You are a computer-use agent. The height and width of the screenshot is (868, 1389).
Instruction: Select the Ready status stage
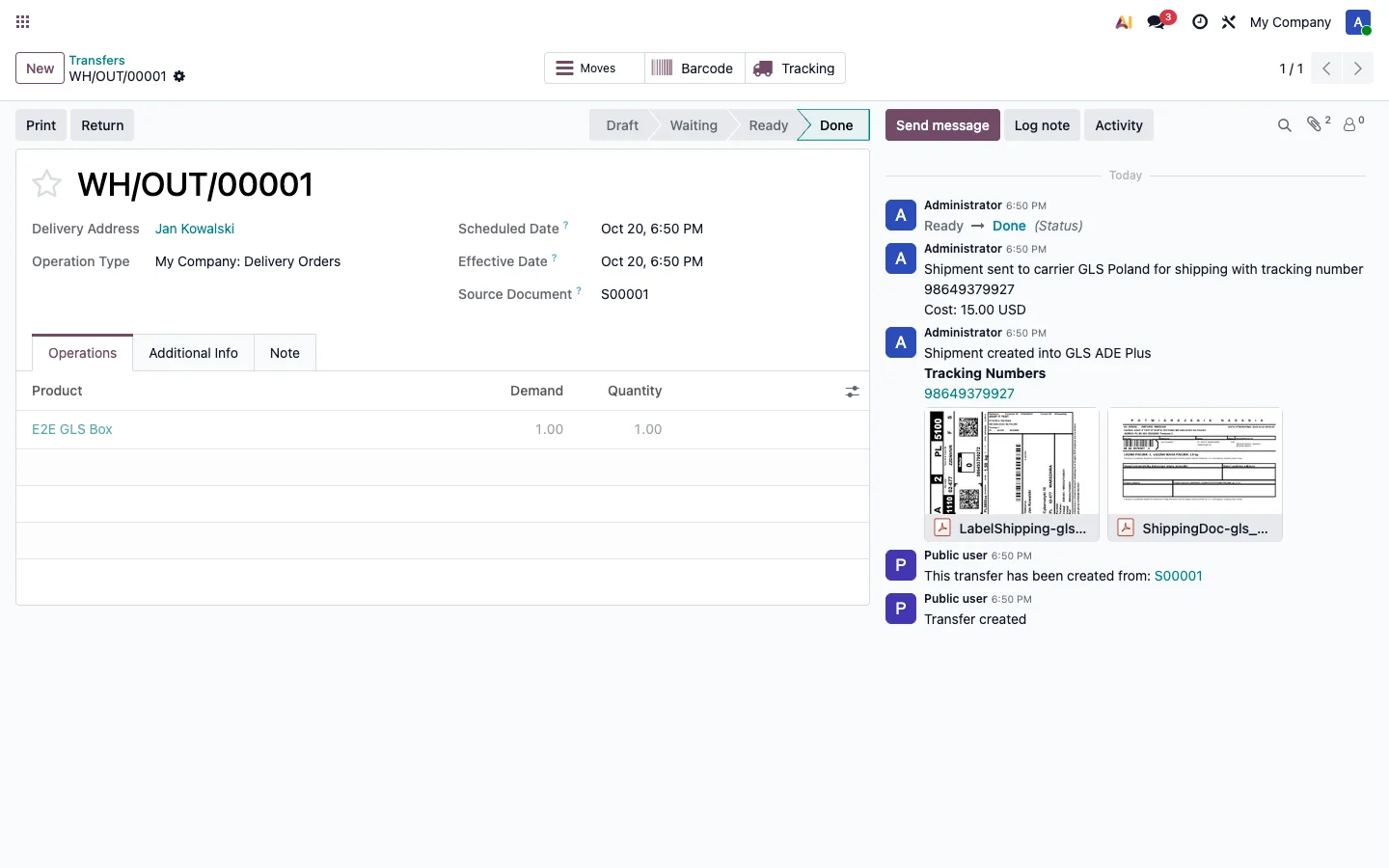pyautogui.click(x=768, y=125)
